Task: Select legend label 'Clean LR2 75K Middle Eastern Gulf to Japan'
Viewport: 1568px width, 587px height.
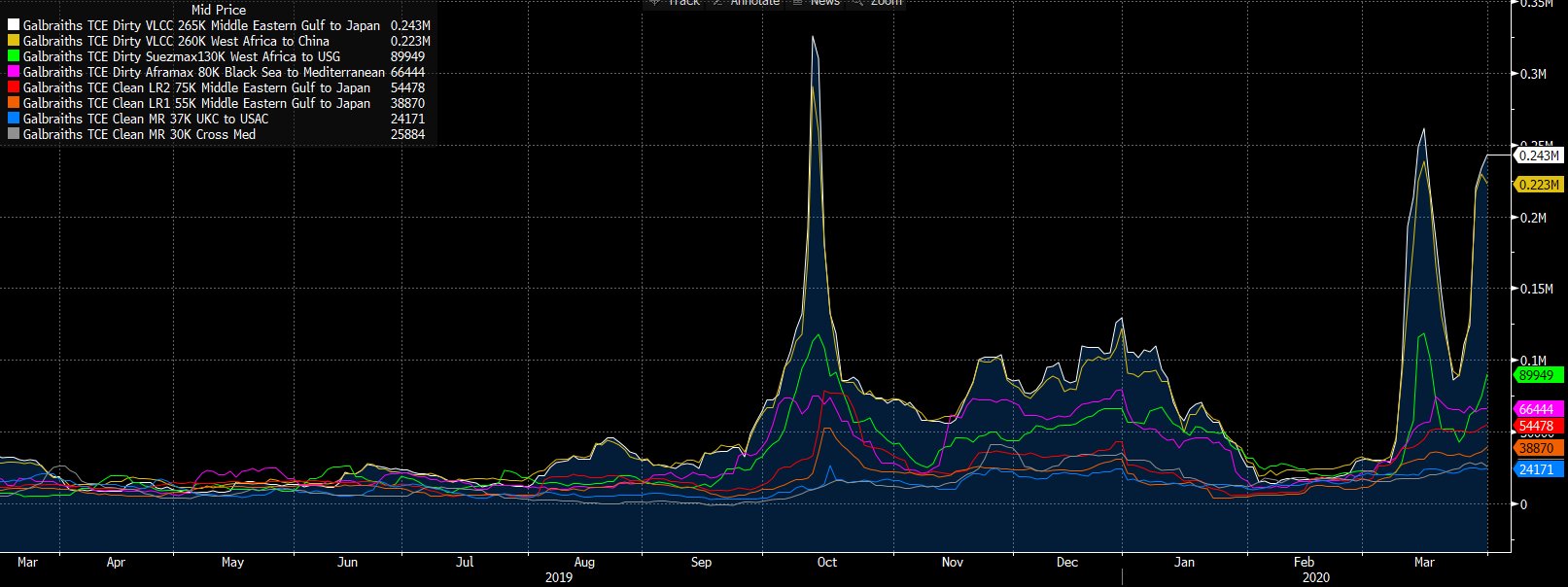Action: click(x=241, y=88)
